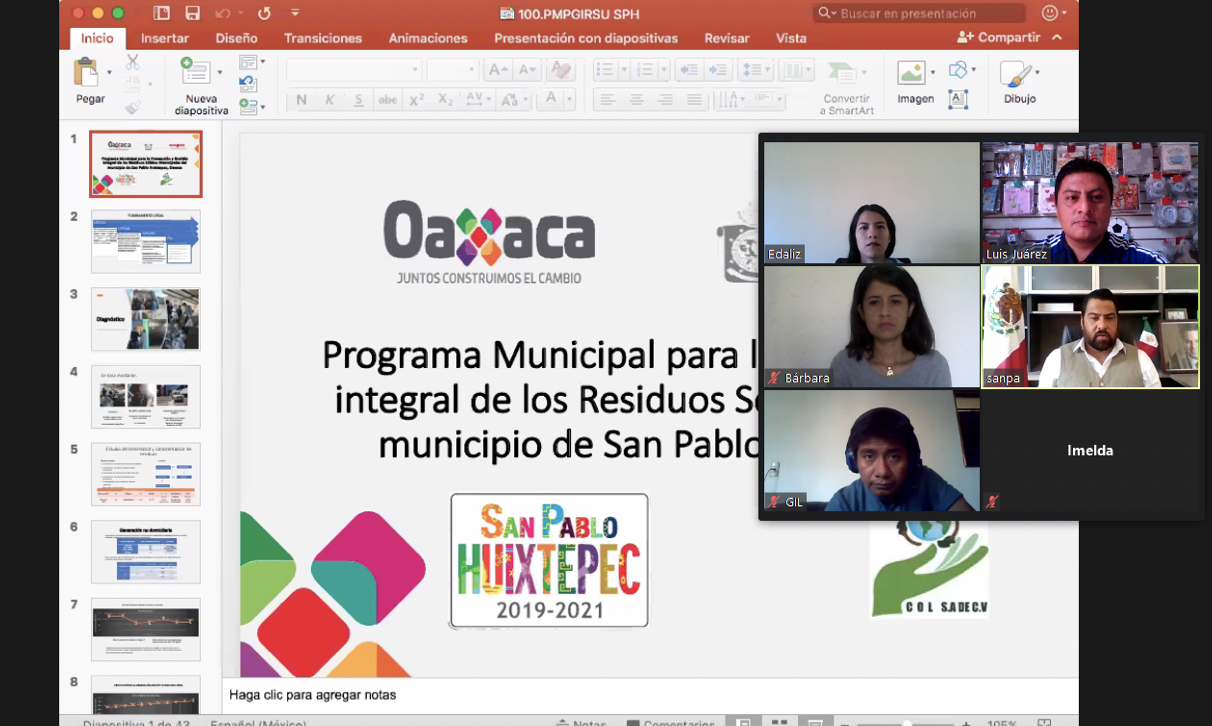
Task: Open the bullets list dropdown arrow
Action: [x=624, y=70]
